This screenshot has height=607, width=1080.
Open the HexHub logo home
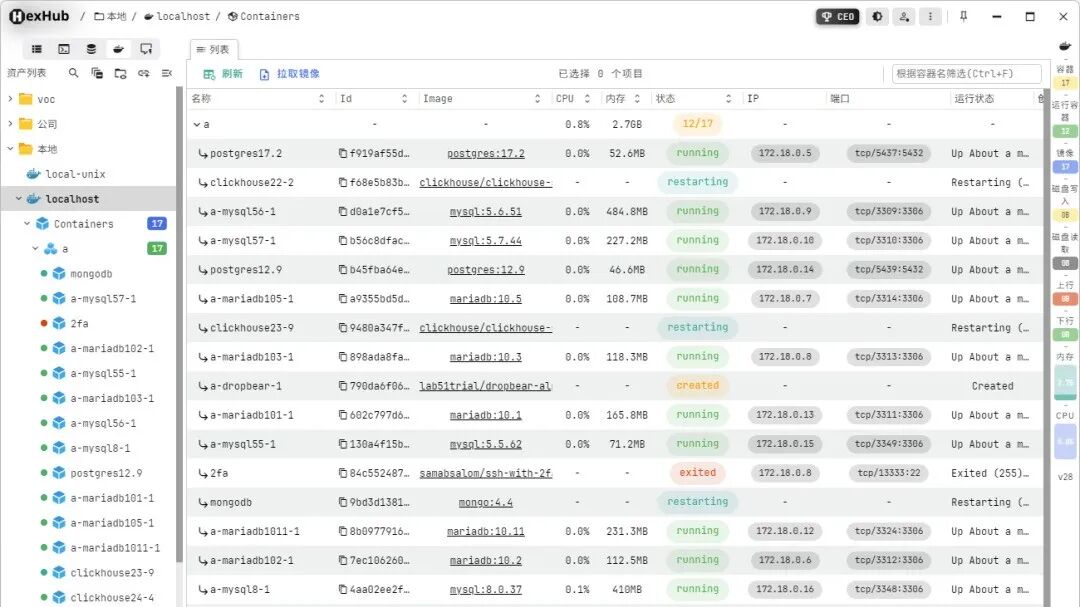39,16
